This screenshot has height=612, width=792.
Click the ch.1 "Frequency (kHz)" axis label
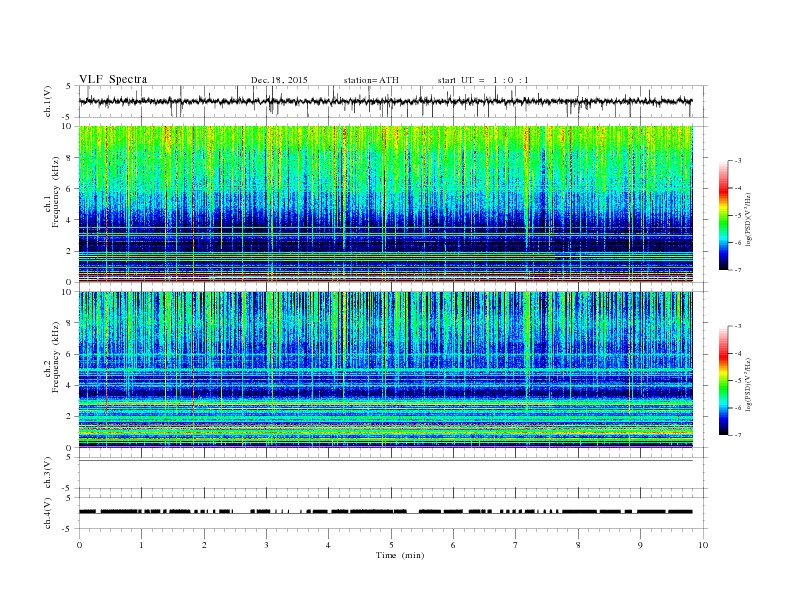(55, 192)
